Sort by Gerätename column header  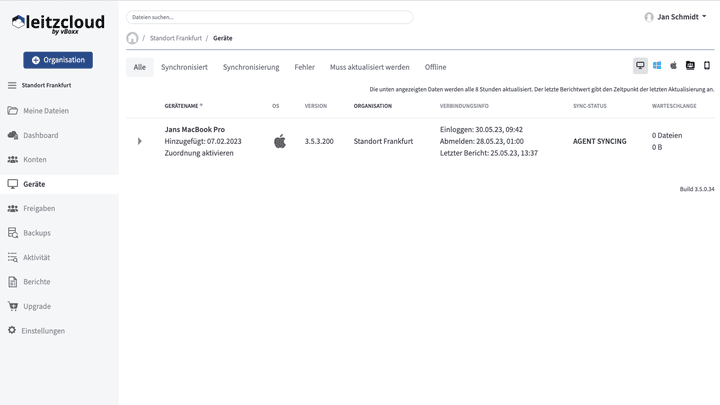click(183, 105)
